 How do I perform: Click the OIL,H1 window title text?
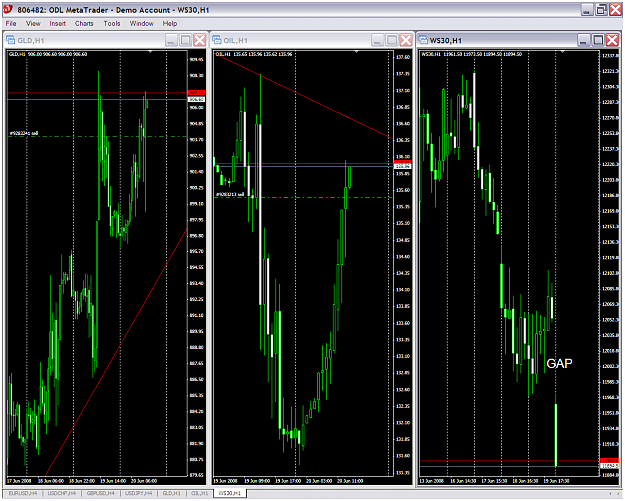coord(236,40)
